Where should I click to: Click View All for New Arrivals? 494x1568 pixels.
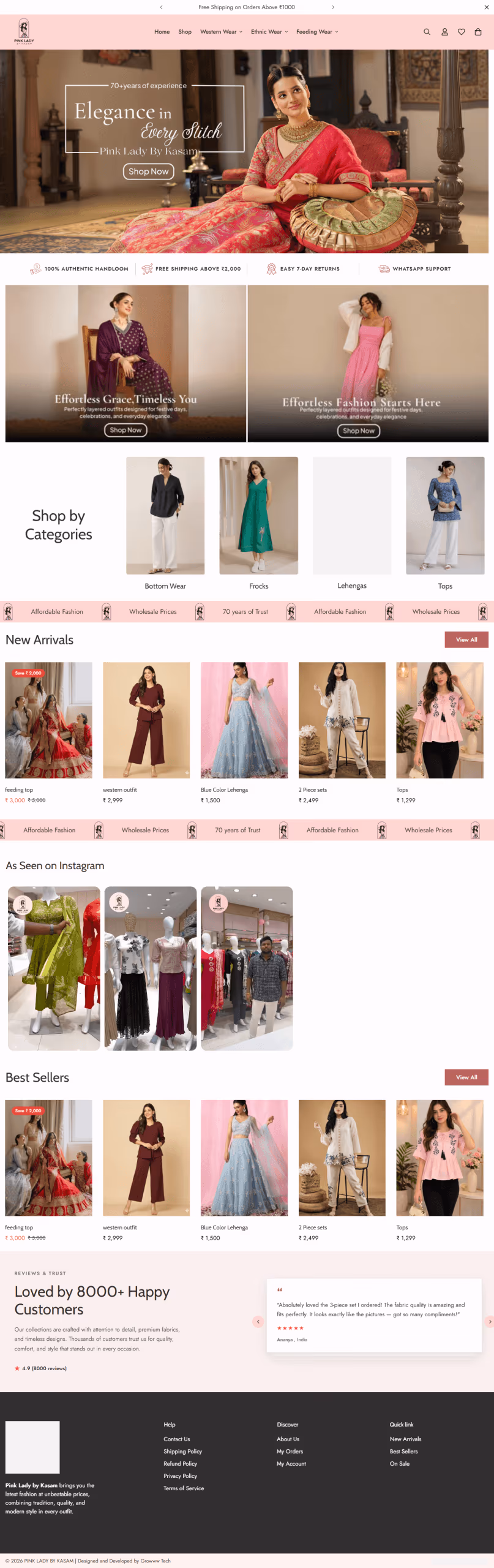466,639
